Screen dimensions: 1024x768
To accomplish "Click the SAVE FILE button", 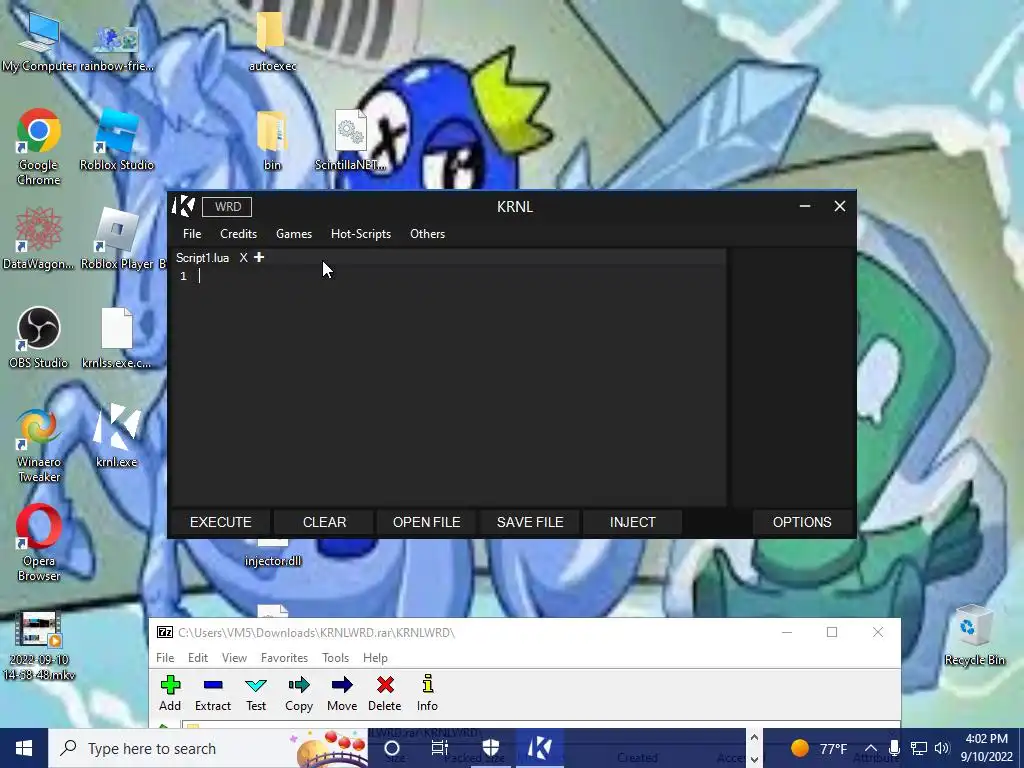I will point(530,522).
